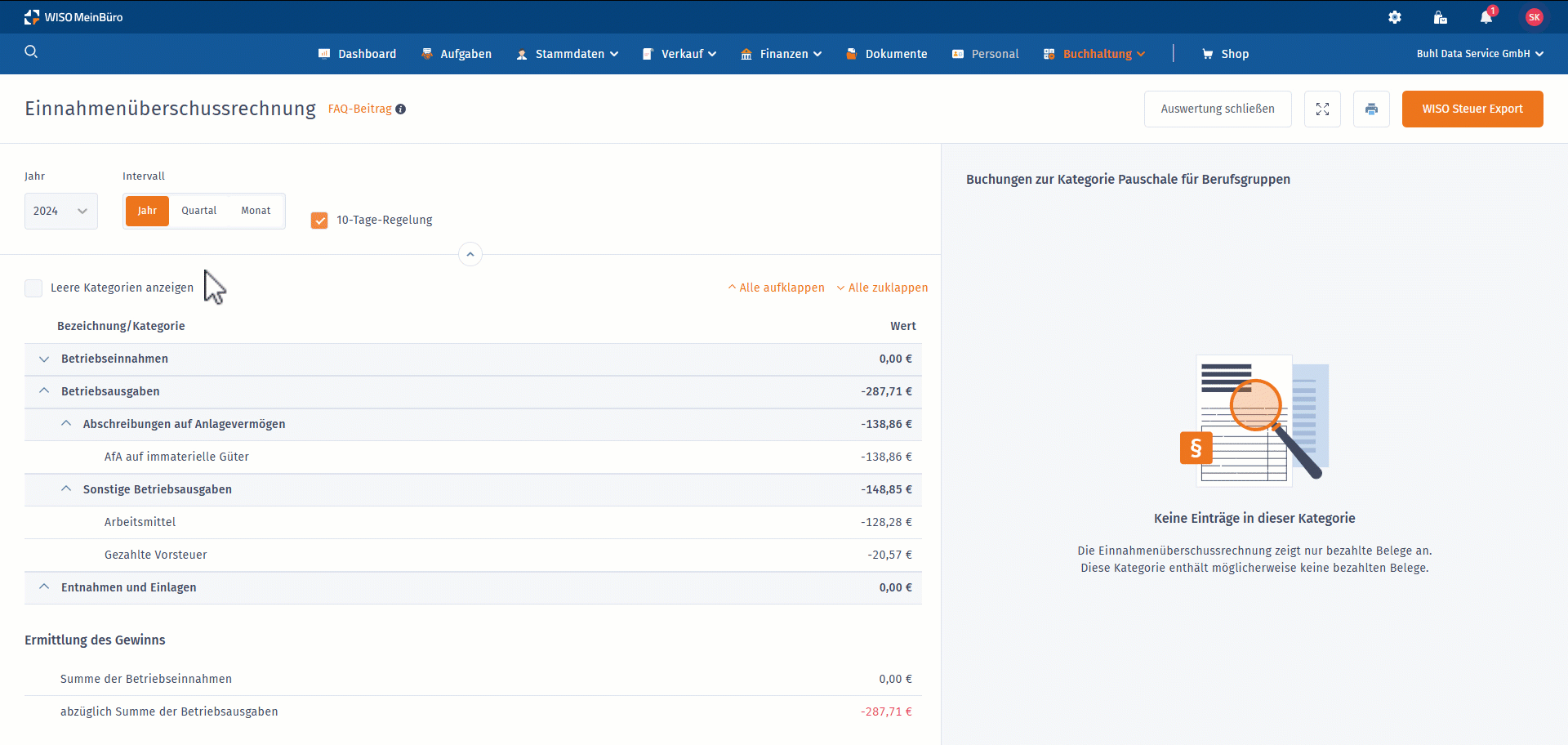Click the FAQ-Beitrag info icon
This screenshot has width=1568, height=745.
pos(401,109)
